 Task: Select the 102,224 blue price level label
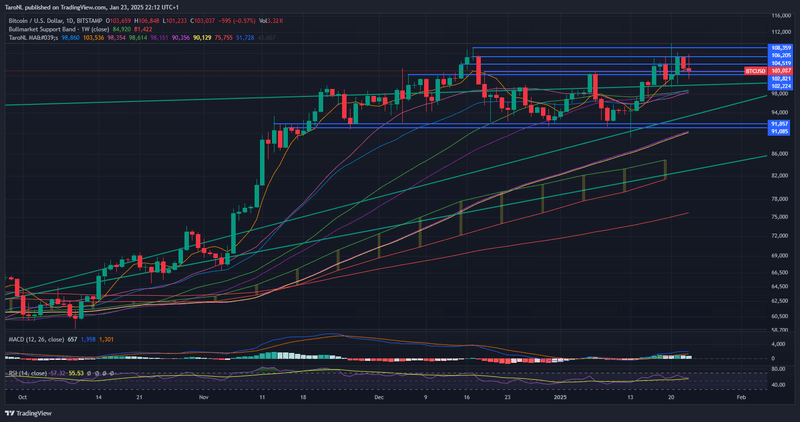pyautogui.click(x=781, y=87)
